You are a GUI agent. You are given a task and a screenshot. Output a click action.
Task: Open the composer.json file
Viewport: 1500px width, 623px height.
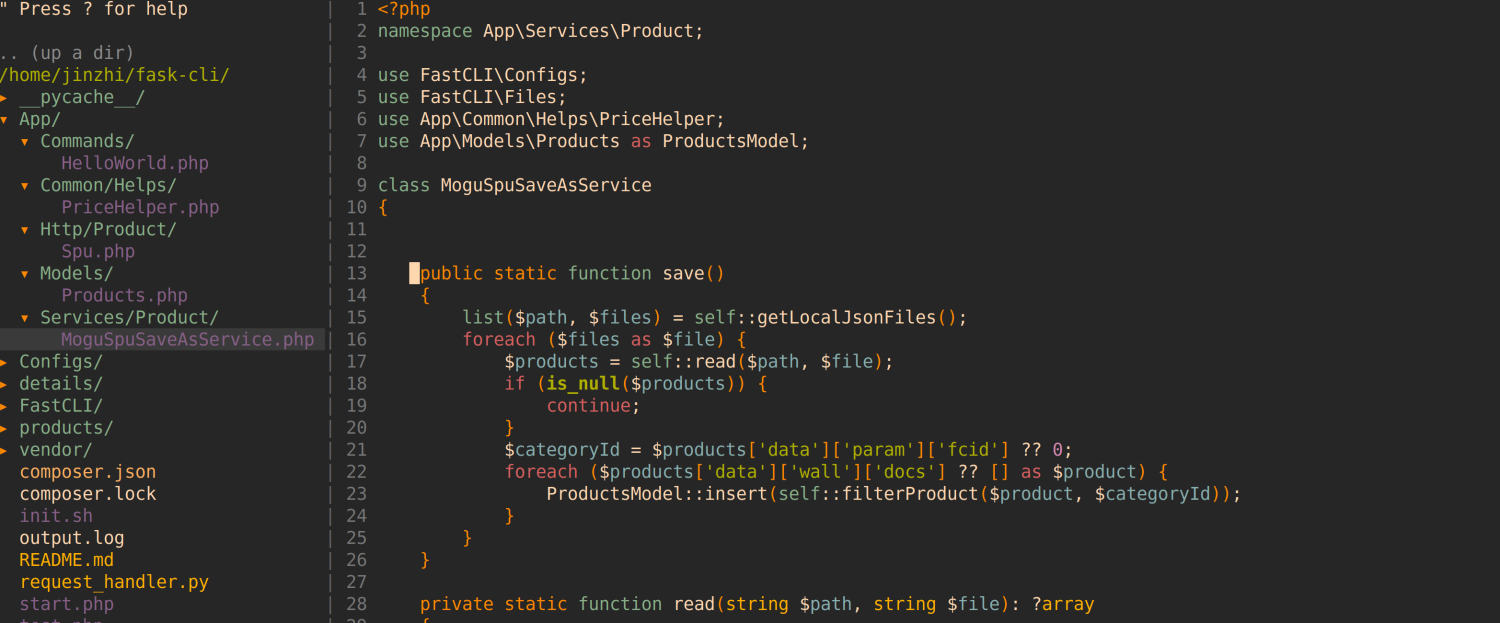click(87, 471)
